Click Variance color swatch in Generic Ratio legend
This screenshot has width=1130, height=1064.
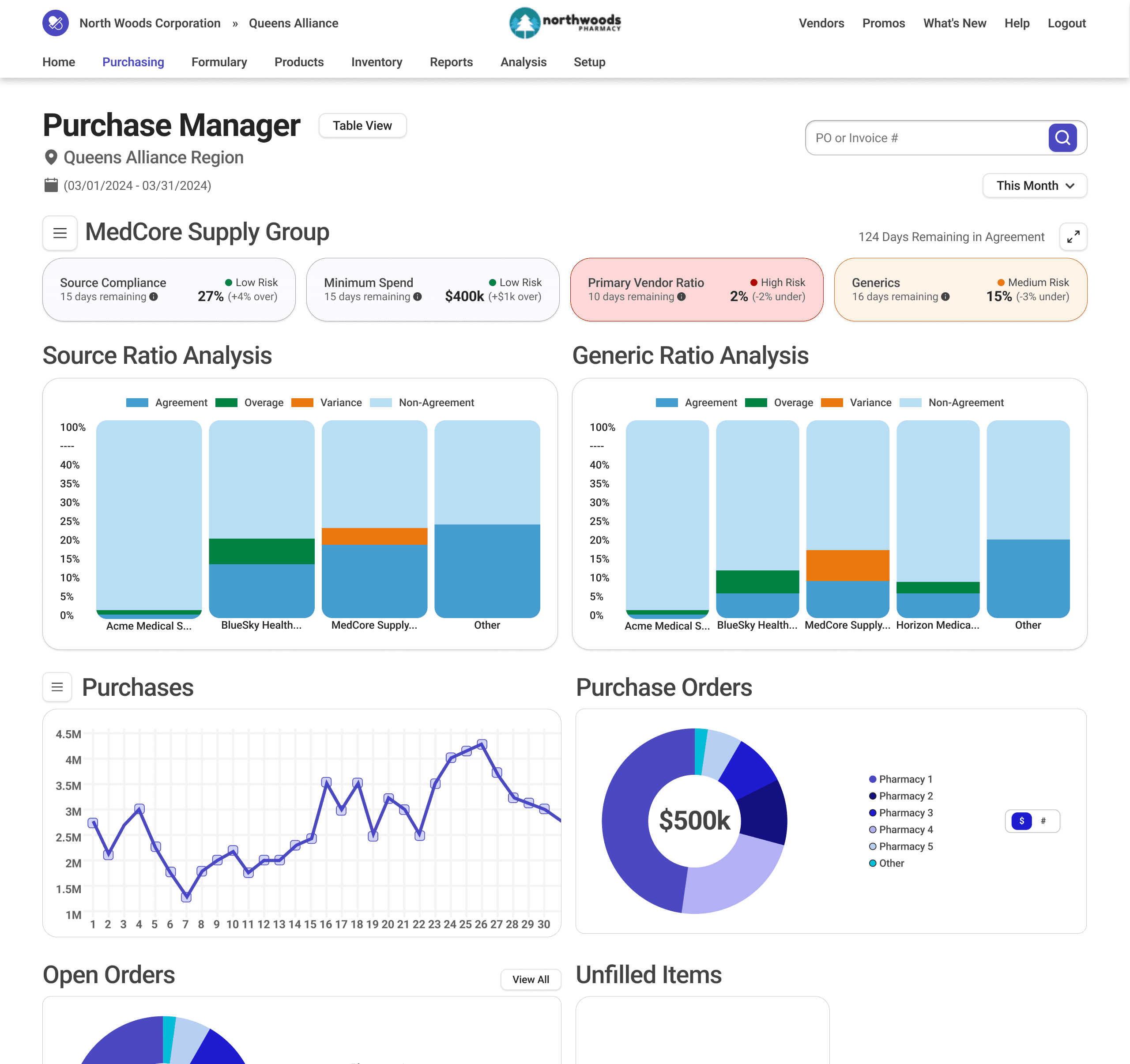pos(831,402)
